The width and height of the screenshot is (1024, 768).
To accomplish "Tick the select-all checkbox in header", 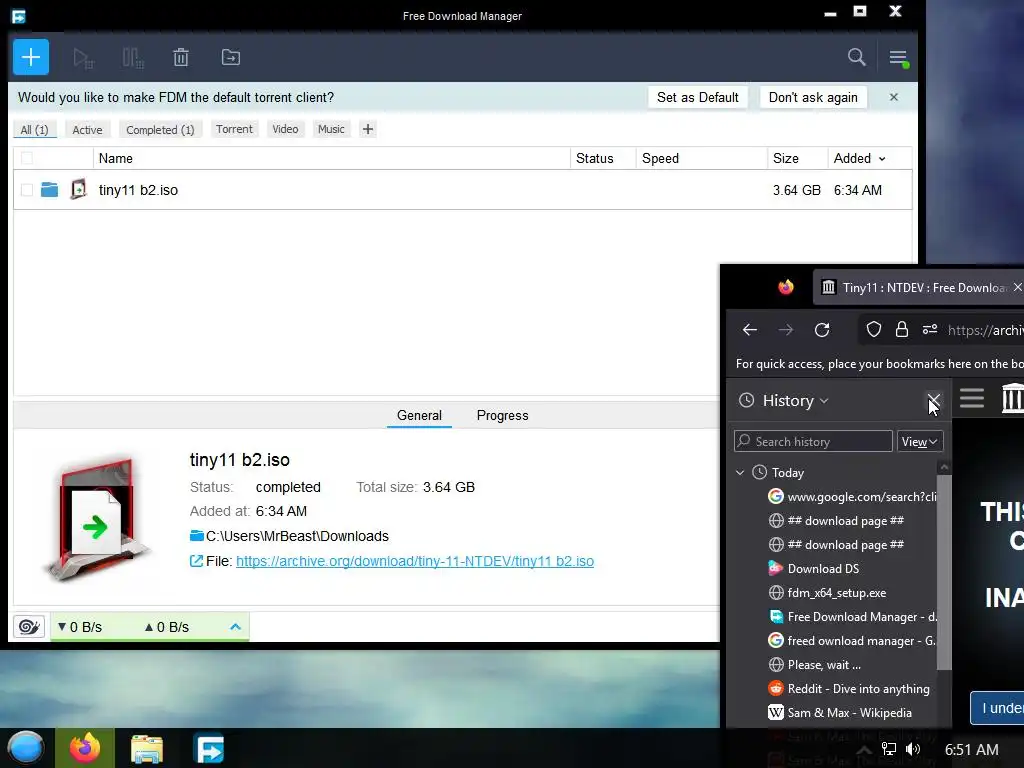I will [27, 158].
